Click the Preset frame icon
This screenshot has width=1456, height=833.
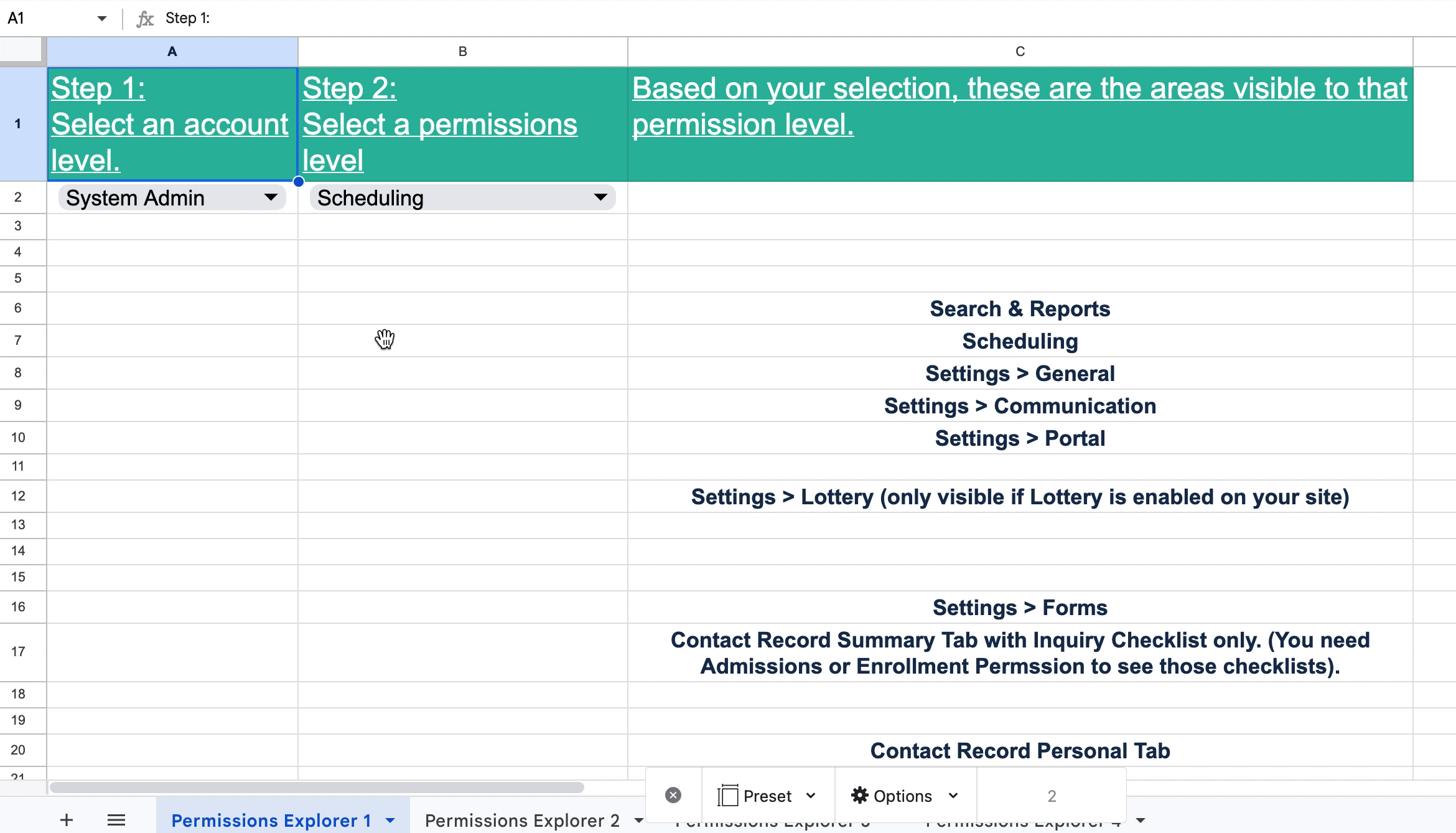[x=727, y=796]
